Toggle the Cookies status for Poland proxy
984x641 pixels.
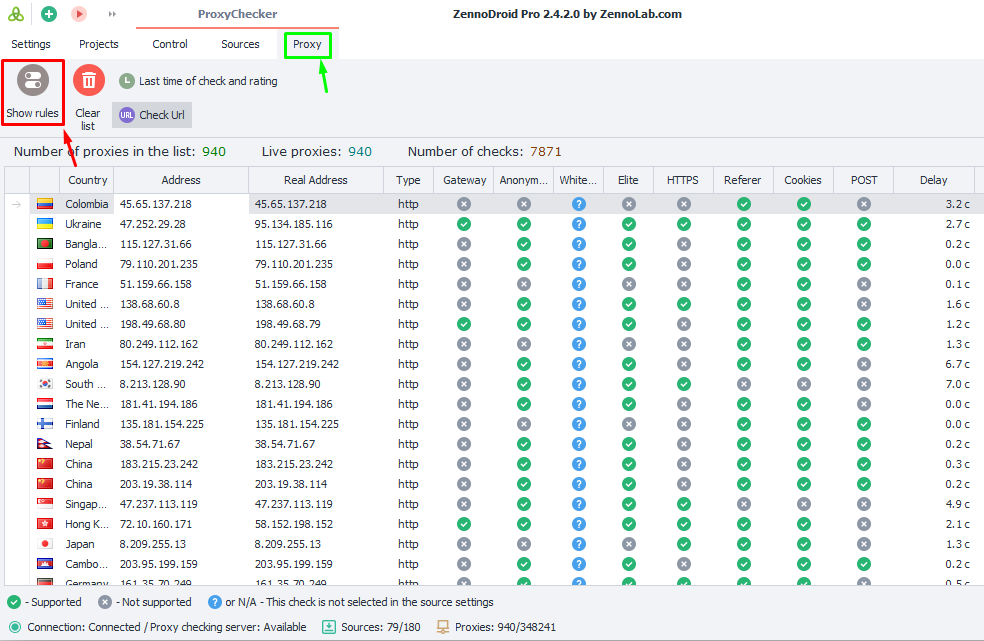click(803, 264)
